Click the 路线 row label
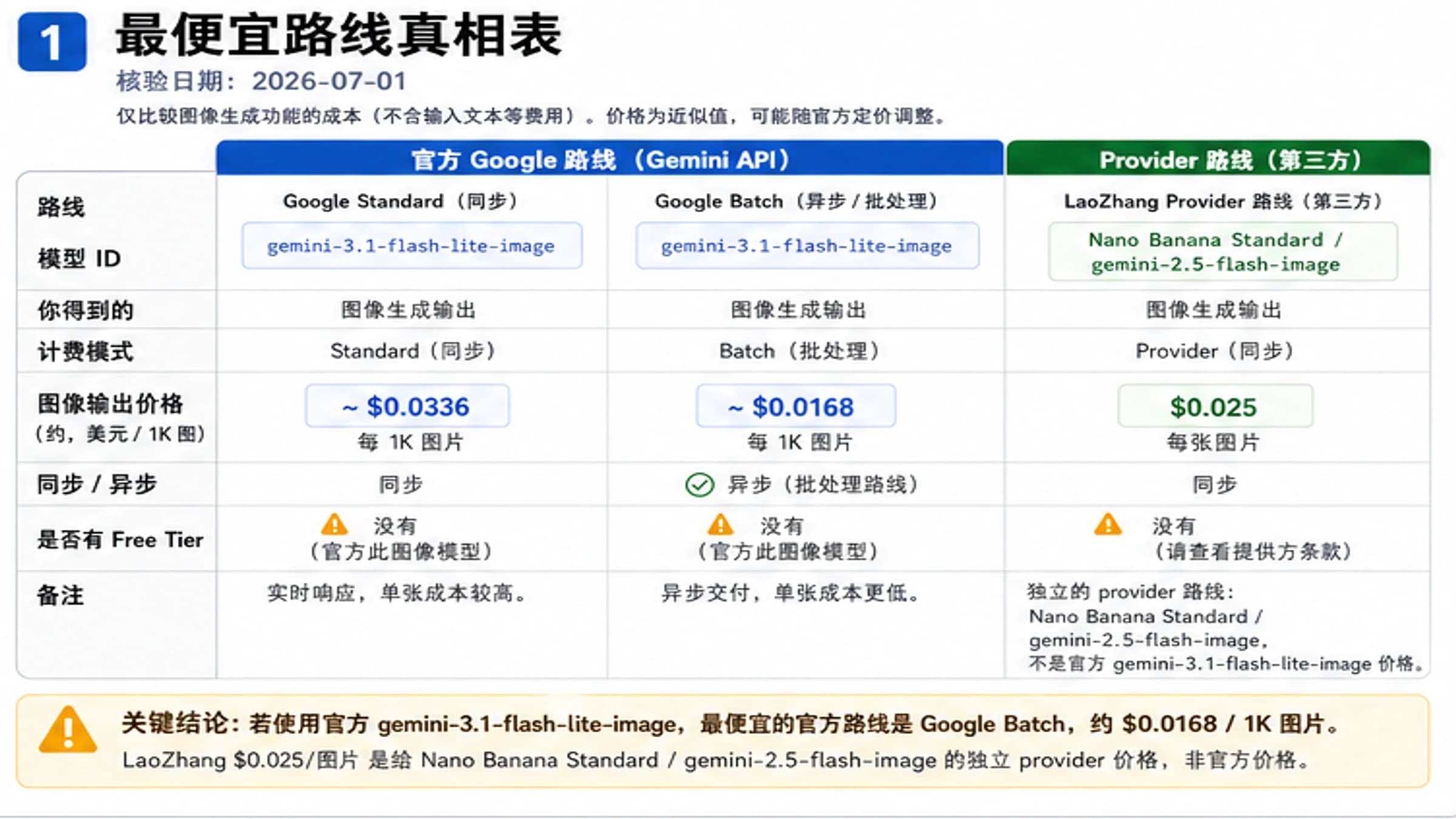The image size is (1456, 819). tap(61, 207)
